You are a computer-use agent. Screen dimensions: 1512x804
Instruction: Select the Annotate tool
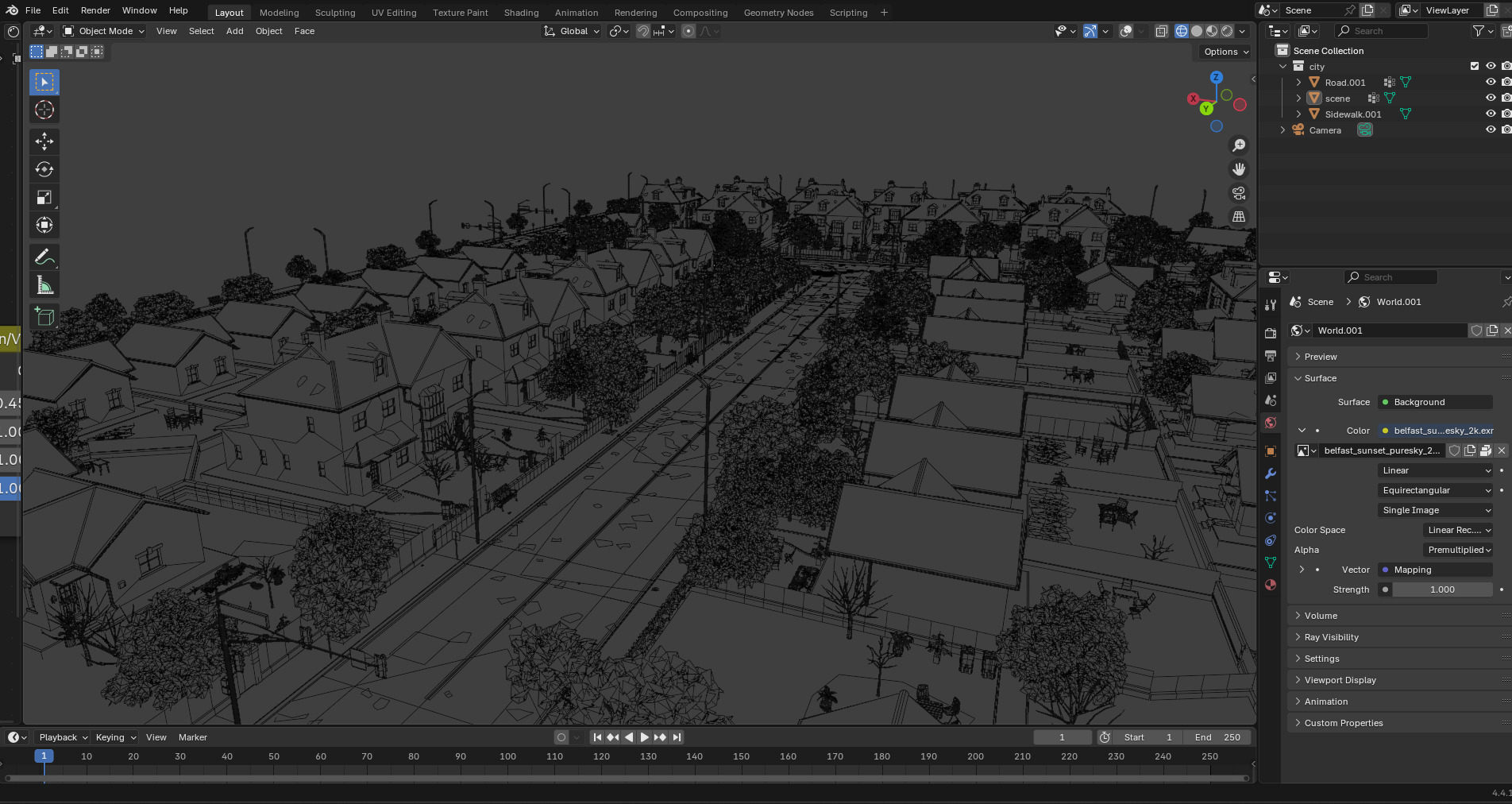[x=44, y=257]
